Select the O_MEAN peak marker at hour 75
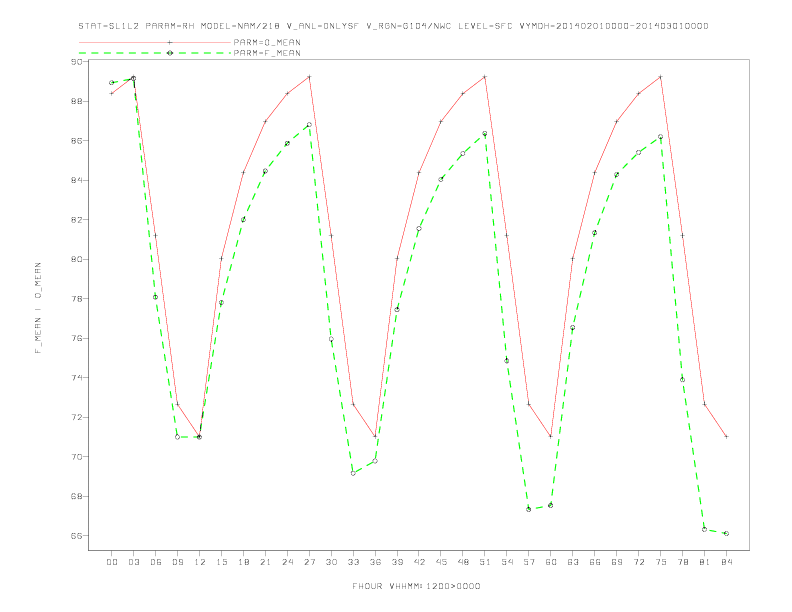The image size is (792, 612). click(x=661, y=77)
